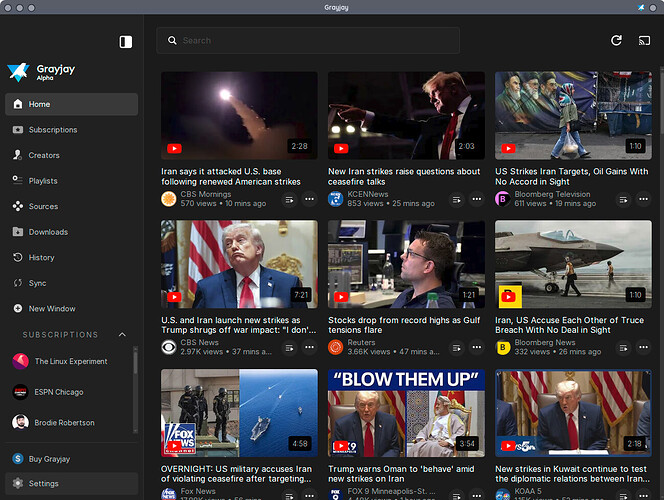664x500 pixels.
Task: Toggle the sidebar collapse icon
Action: coord(125,41)
